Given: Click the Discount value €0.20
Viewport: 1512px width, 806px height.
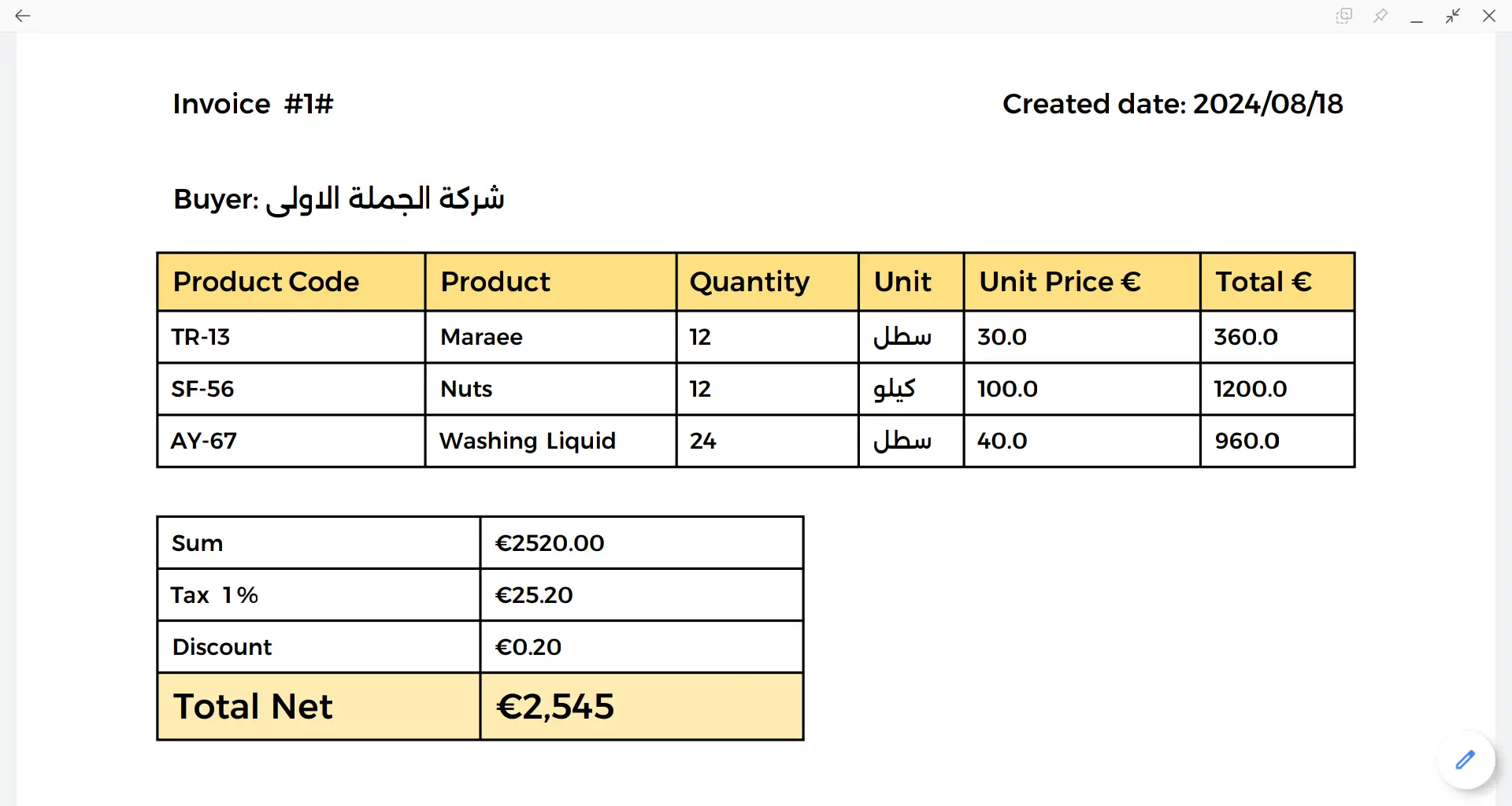Looking at the screenshot, I should (528, 647).
